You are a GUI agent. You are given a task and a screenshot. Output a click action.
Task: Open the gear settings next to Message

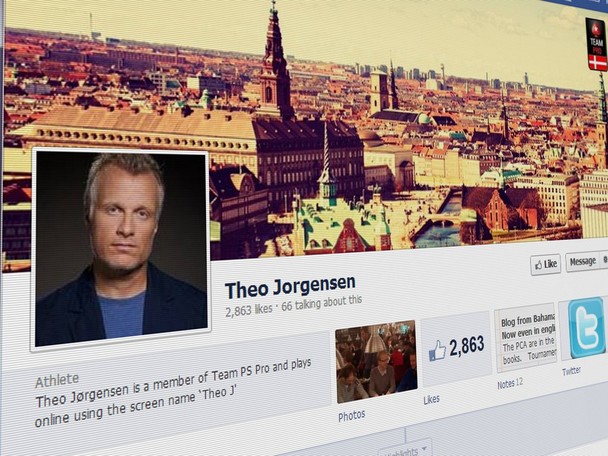click(604, 261)
